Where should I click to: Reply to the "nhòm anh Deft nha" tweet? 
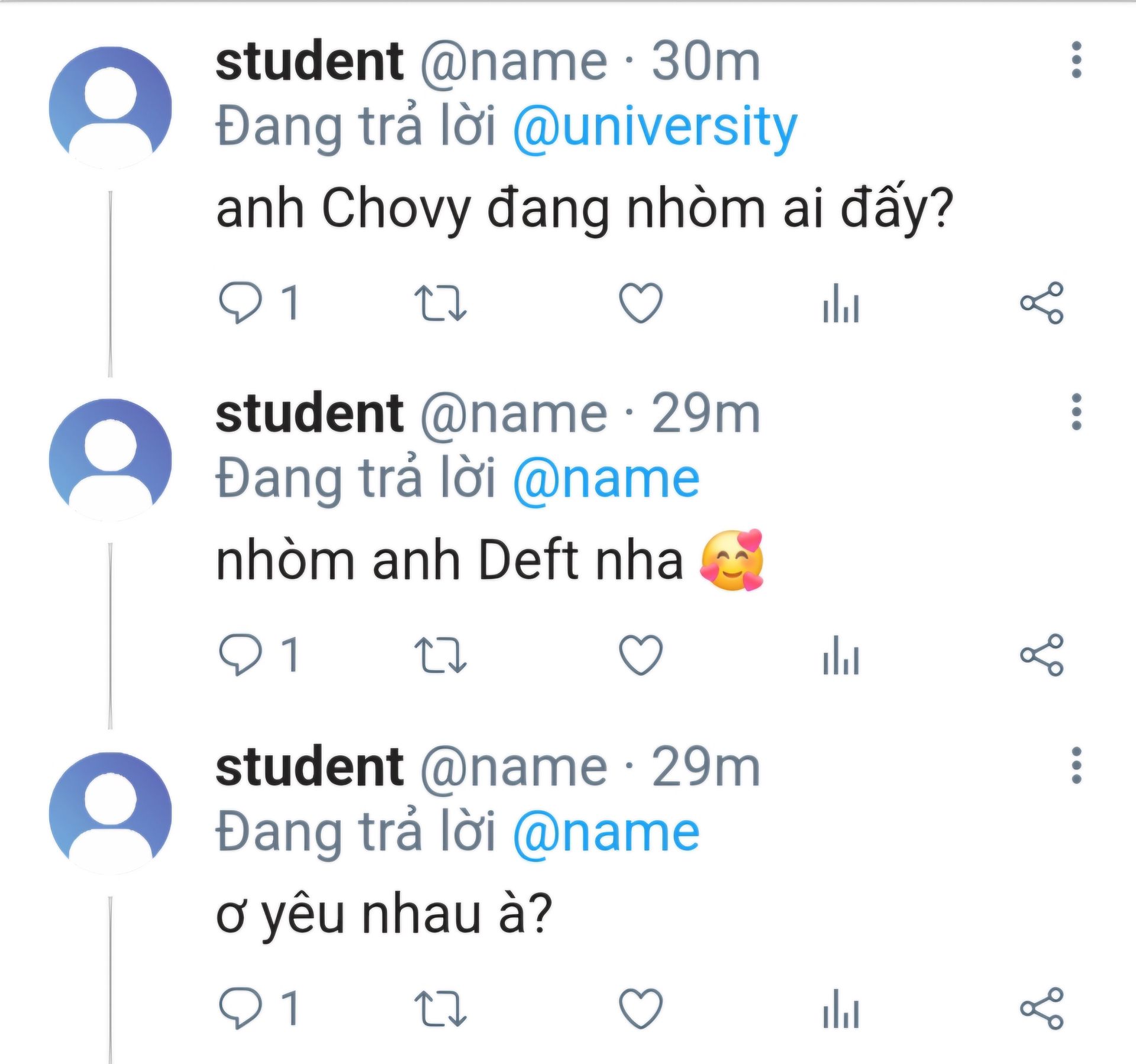pyautogui.click(x=240, y=654)
